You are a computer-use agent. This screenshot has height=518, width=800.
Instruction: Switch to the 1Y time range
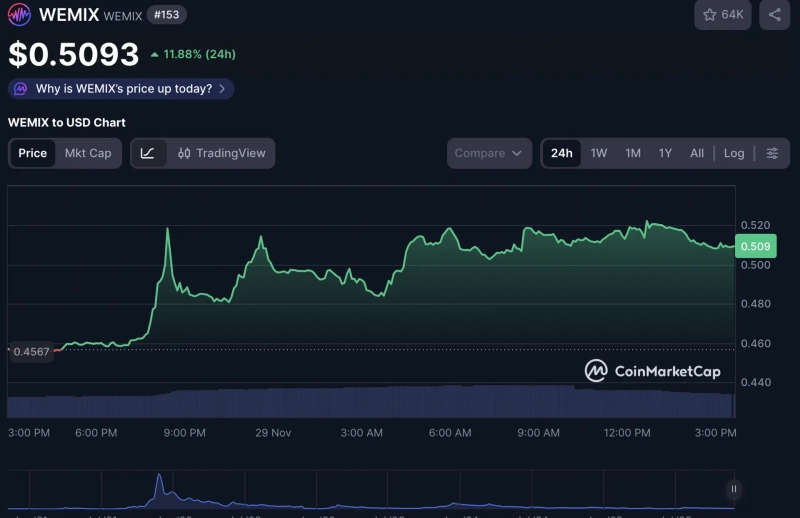click(x=665, y=153)
